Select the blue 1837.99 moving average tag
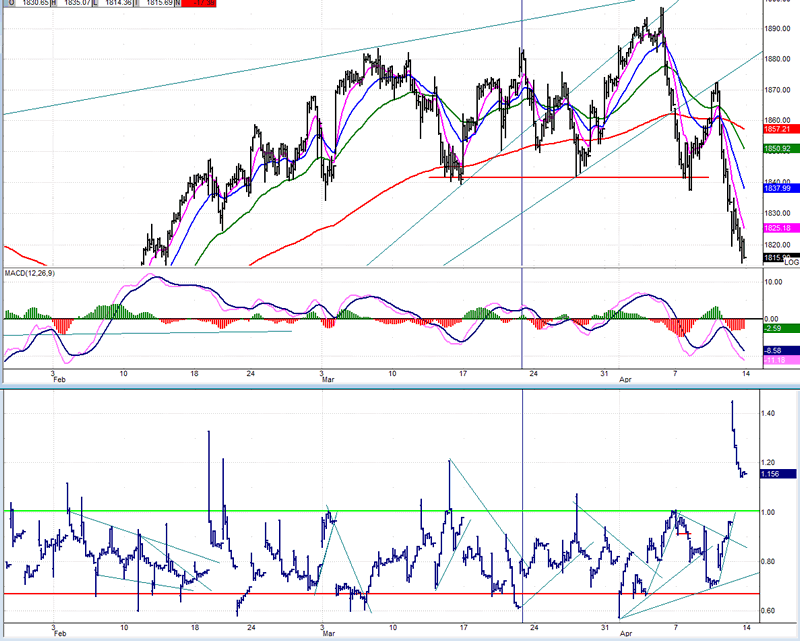This screenshot has width=800, height=641. coord(781,188)
